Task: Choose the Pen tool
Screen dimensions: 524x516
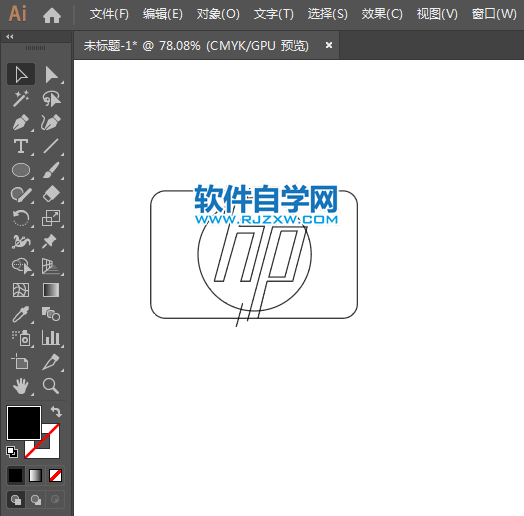Action: 21,123
